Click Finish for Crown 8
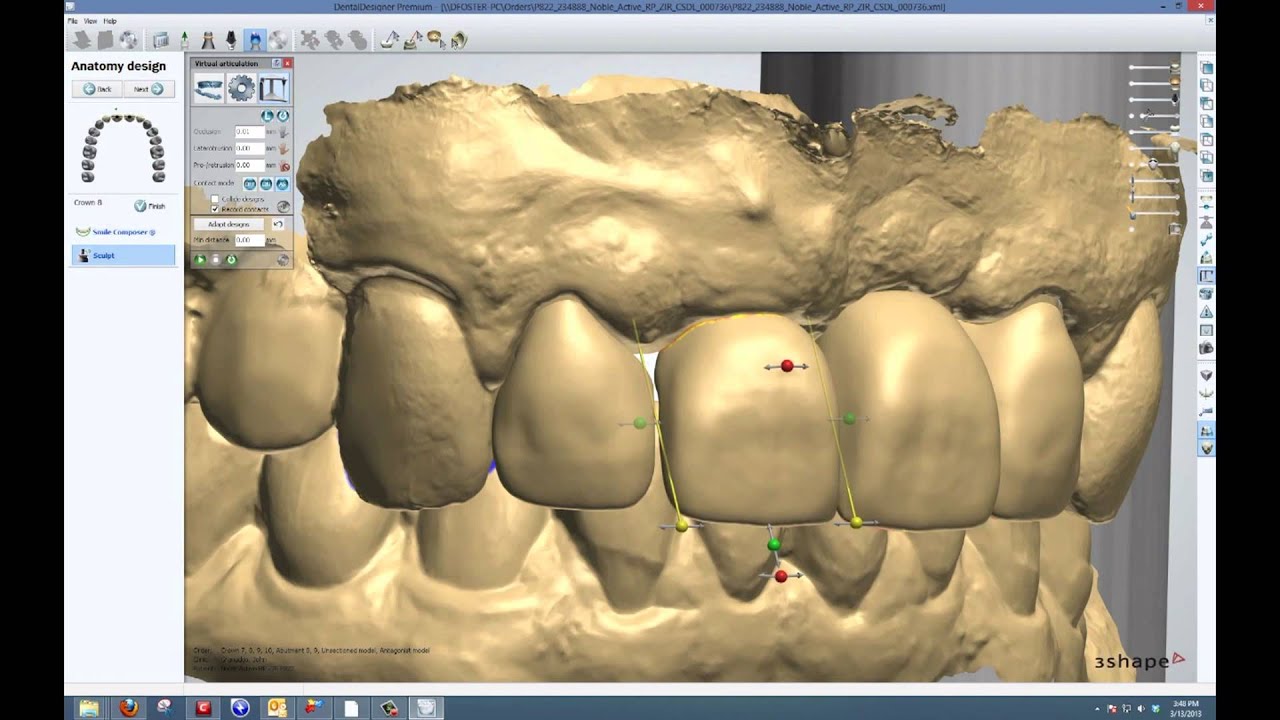 [149, 205]
